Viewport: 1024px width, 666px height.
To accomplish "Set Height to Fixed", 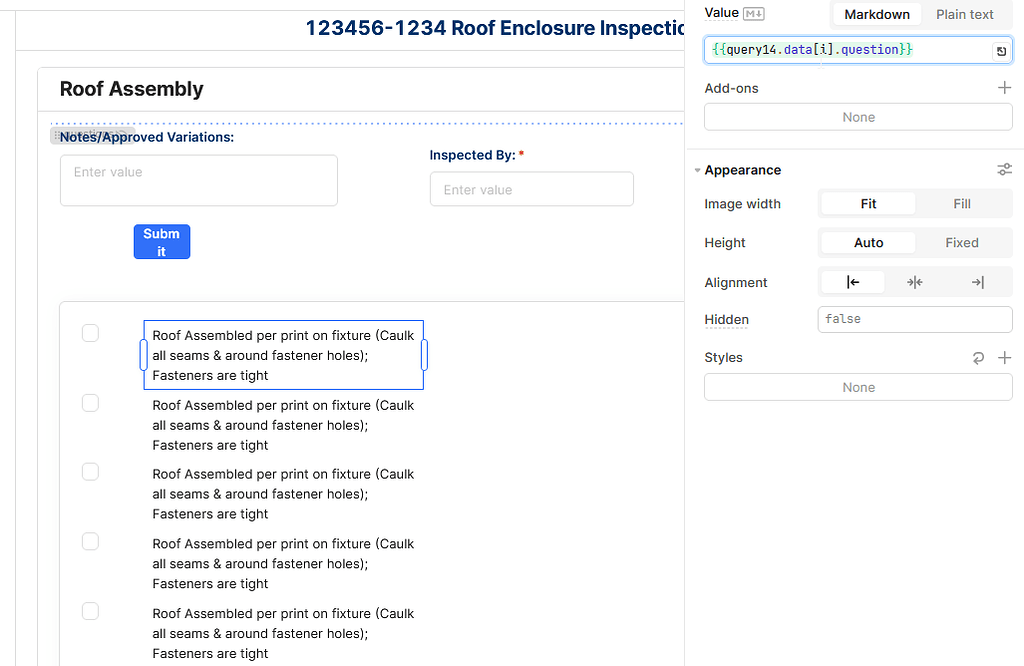I will tap(961, 242).
